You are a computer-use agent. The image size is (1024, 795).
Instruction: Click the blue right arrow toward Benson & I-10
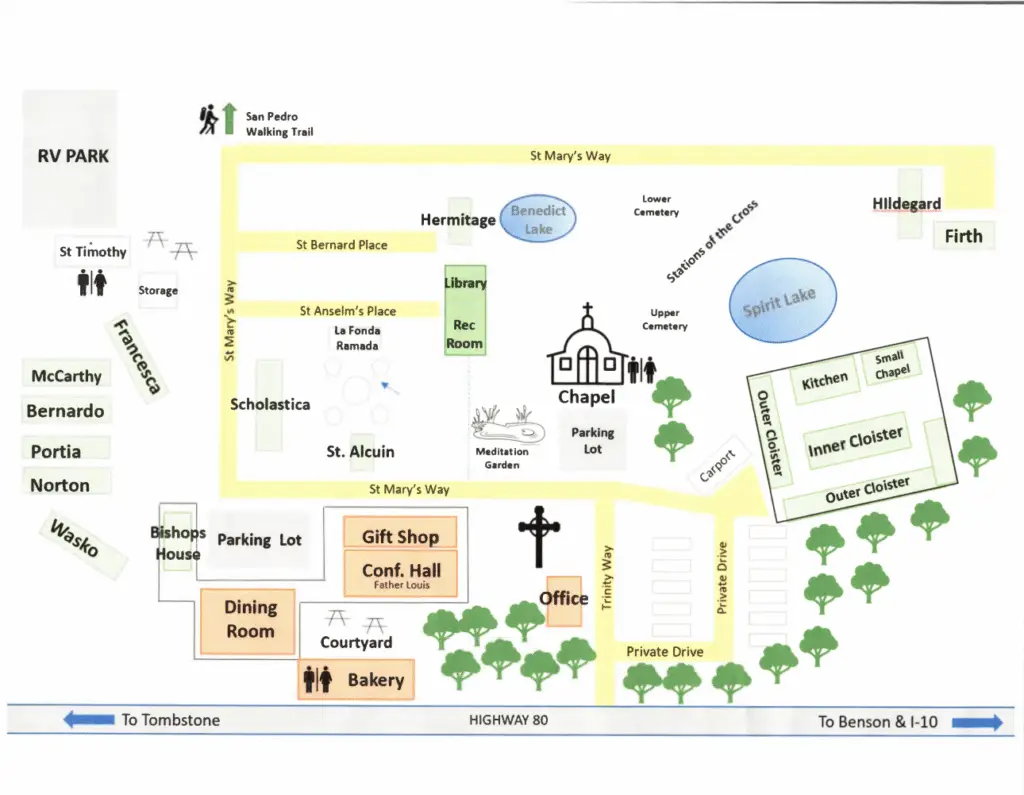click(976, 722)
